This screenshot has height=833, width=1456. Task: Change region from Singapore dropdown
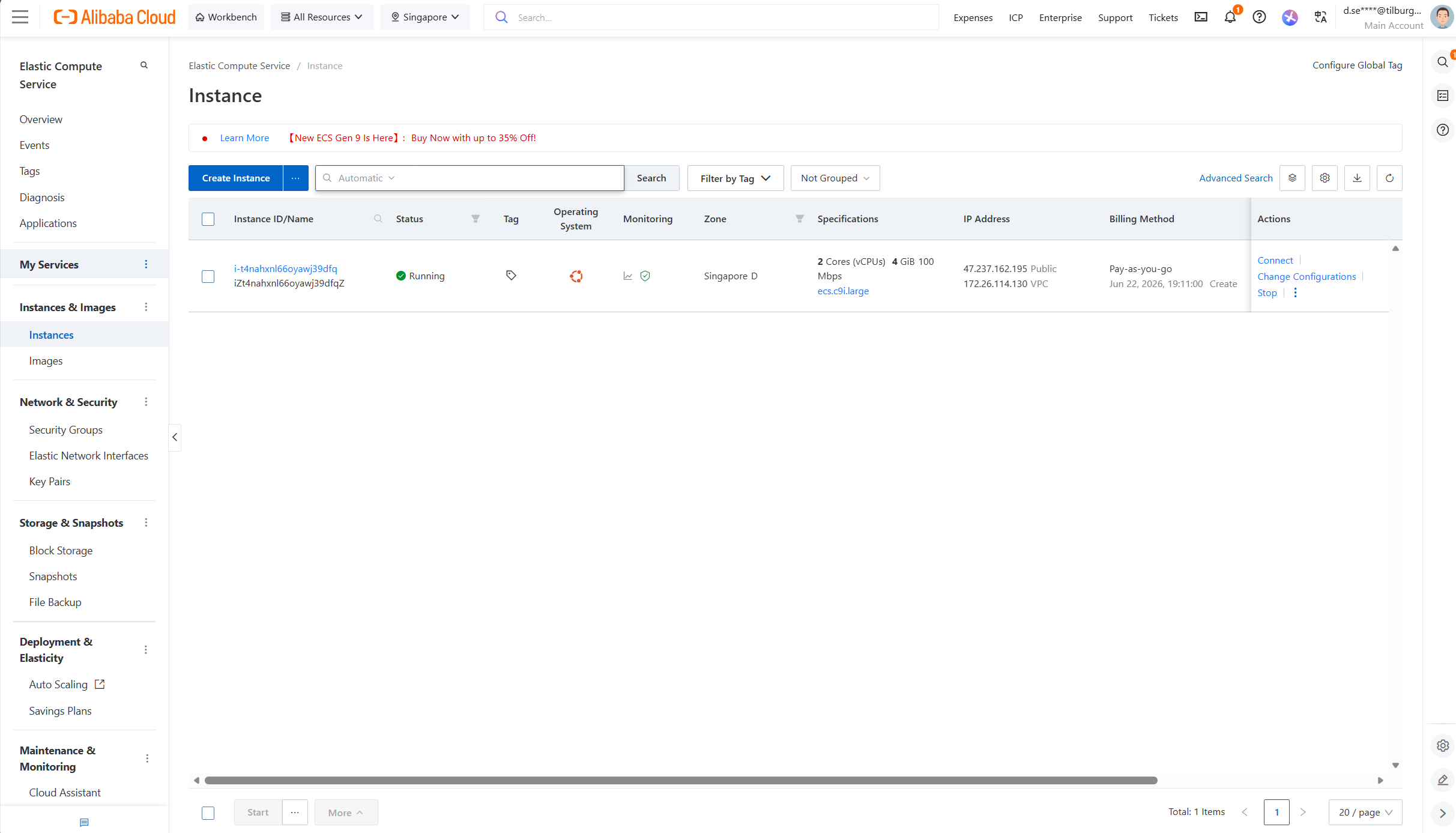point(425,17)
